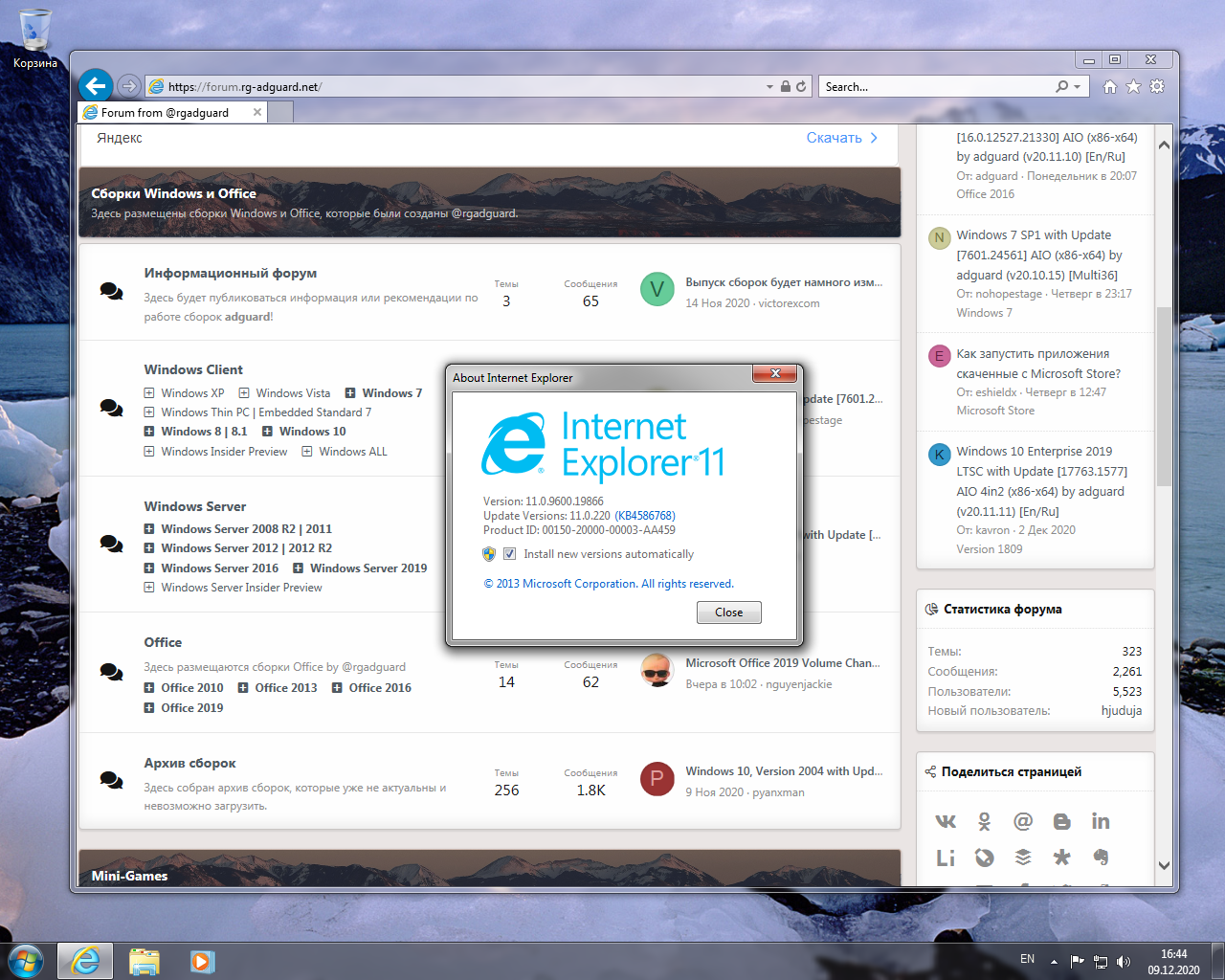Expand the plus icon beside Windows XP
This screenshot has height=980, width=1225.
[x=149, y=392]
